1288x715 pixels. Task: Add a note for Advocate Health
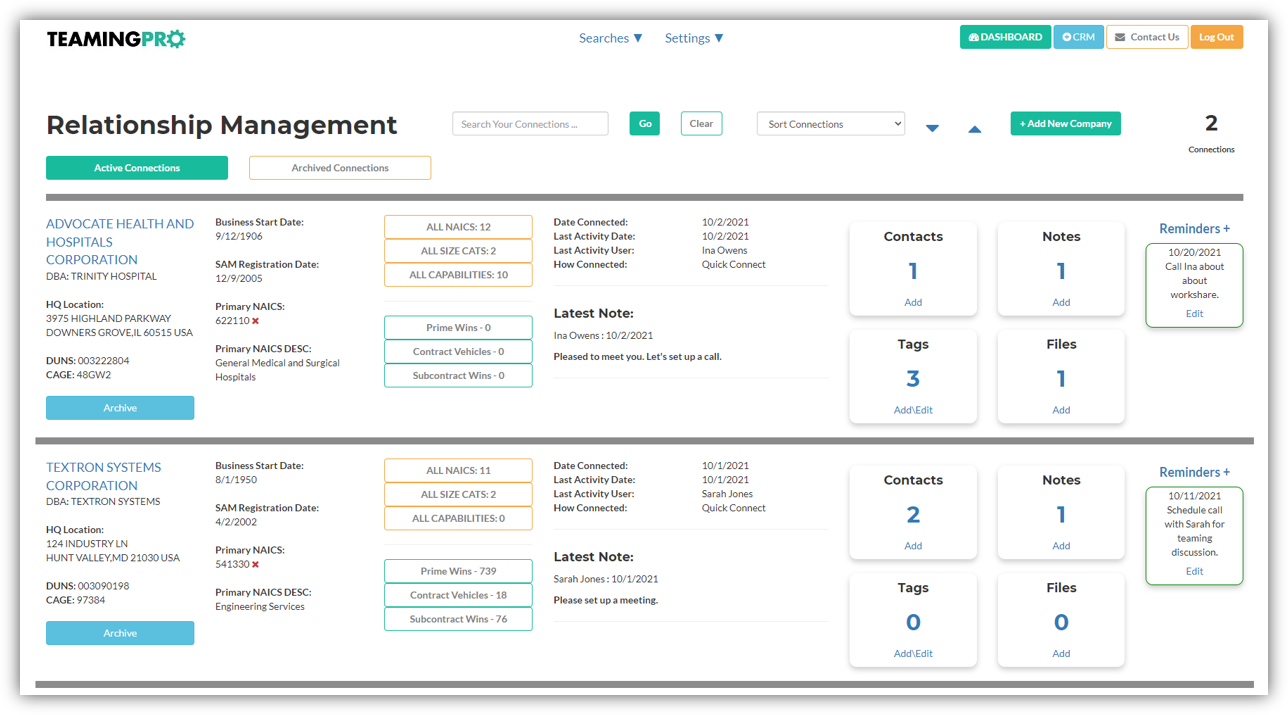1061,302
